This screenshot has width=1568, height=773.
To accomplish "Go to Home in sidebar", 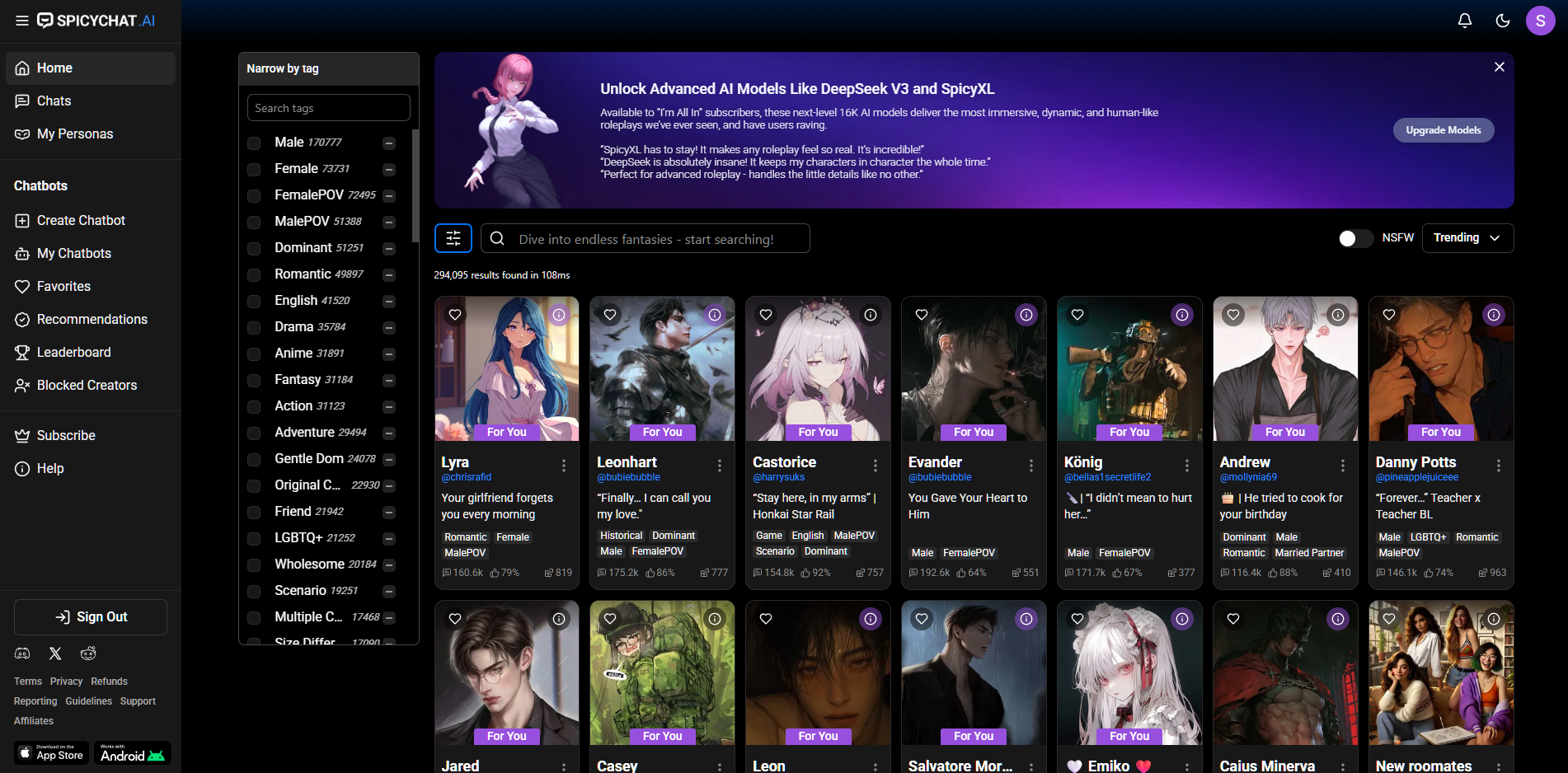I will [x=91, y=68].
